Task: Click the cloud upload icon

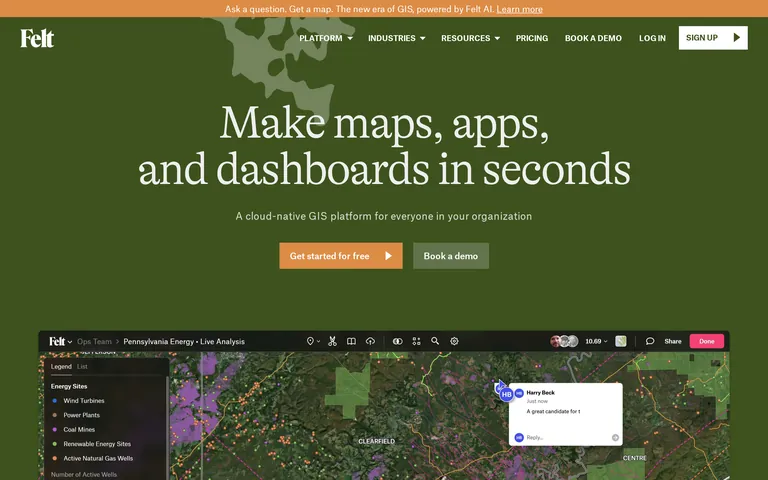Action: (x=370, y=341)
